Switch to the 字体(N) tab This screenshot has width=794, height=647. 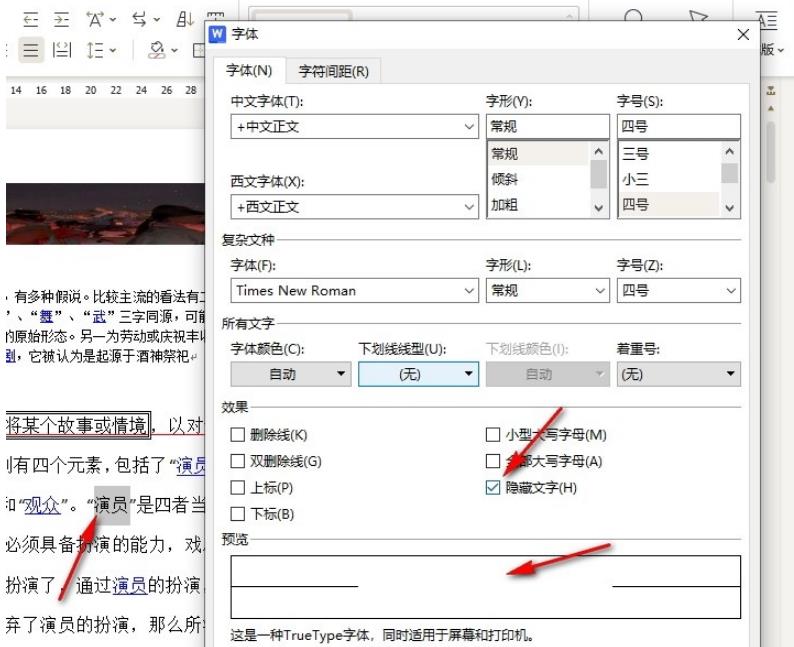249,70
